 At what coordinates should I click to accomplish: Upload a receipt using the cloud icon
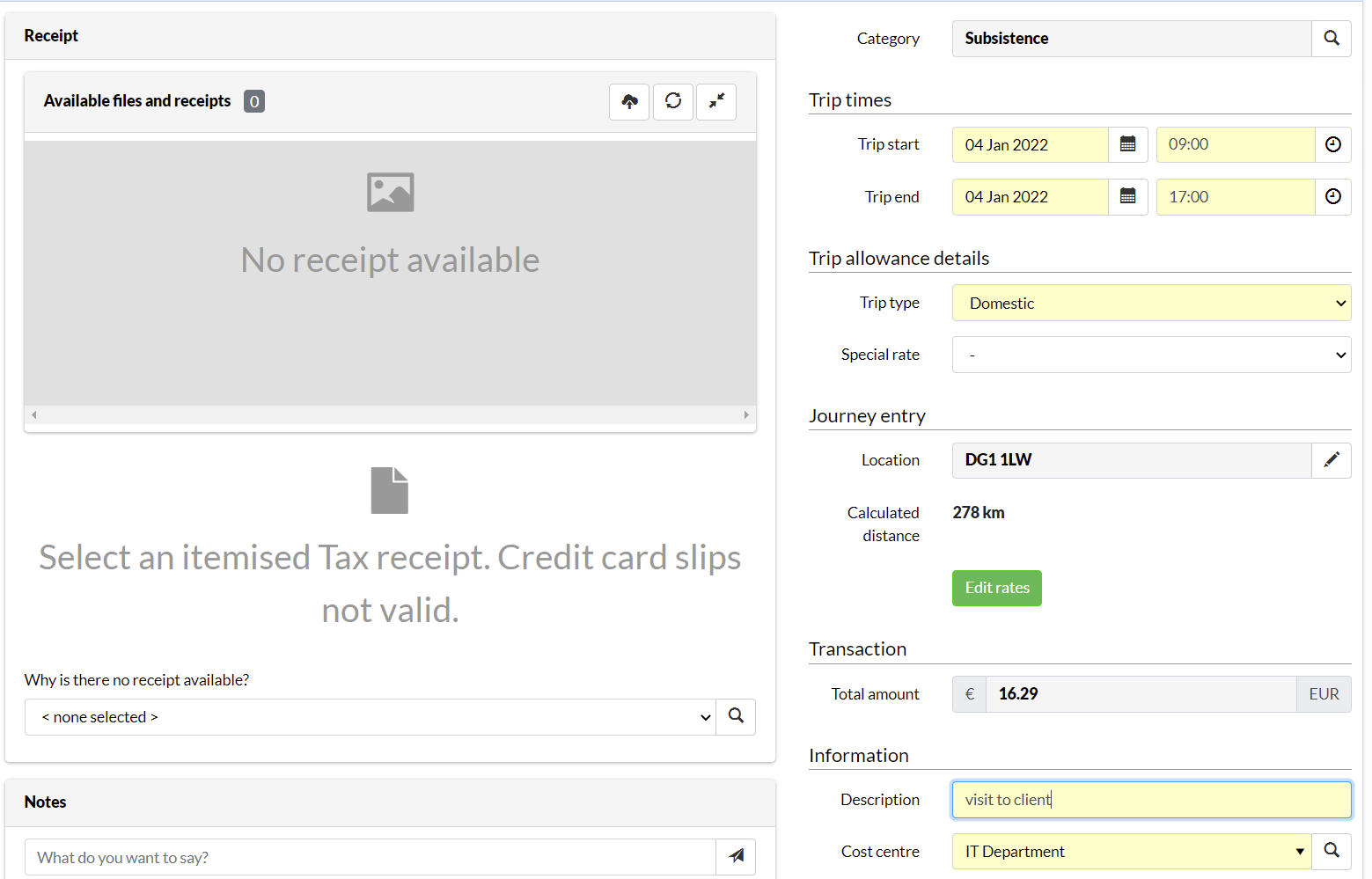(629, 101)
